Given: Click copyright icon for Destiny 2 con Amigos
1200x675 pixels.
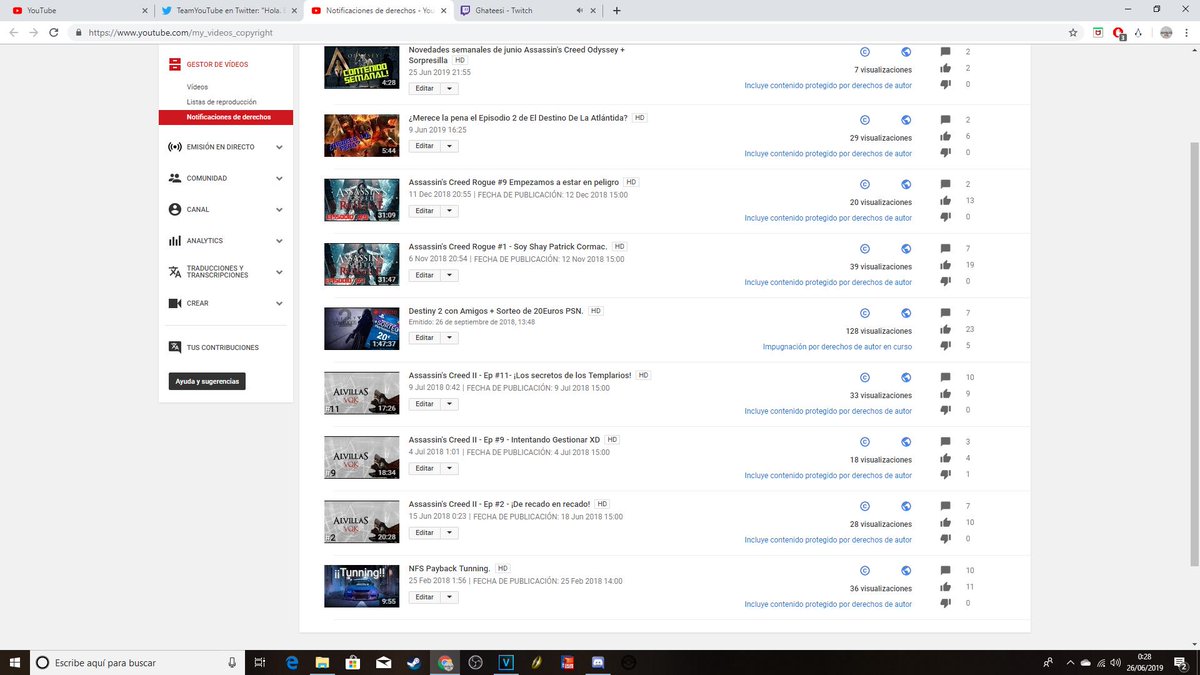Looking at the screenshot, I should tap(865, 313).
